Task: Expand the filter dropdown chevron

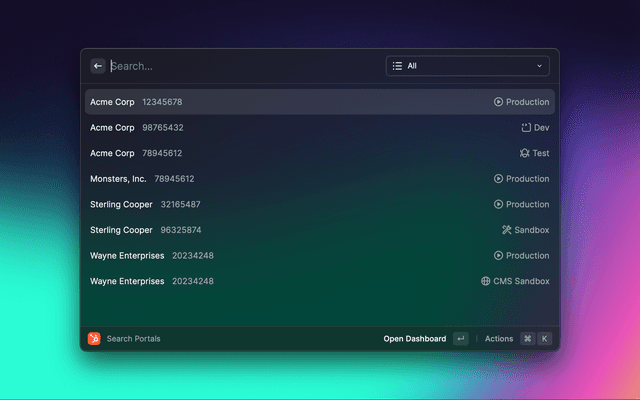Action: (540, 66)
